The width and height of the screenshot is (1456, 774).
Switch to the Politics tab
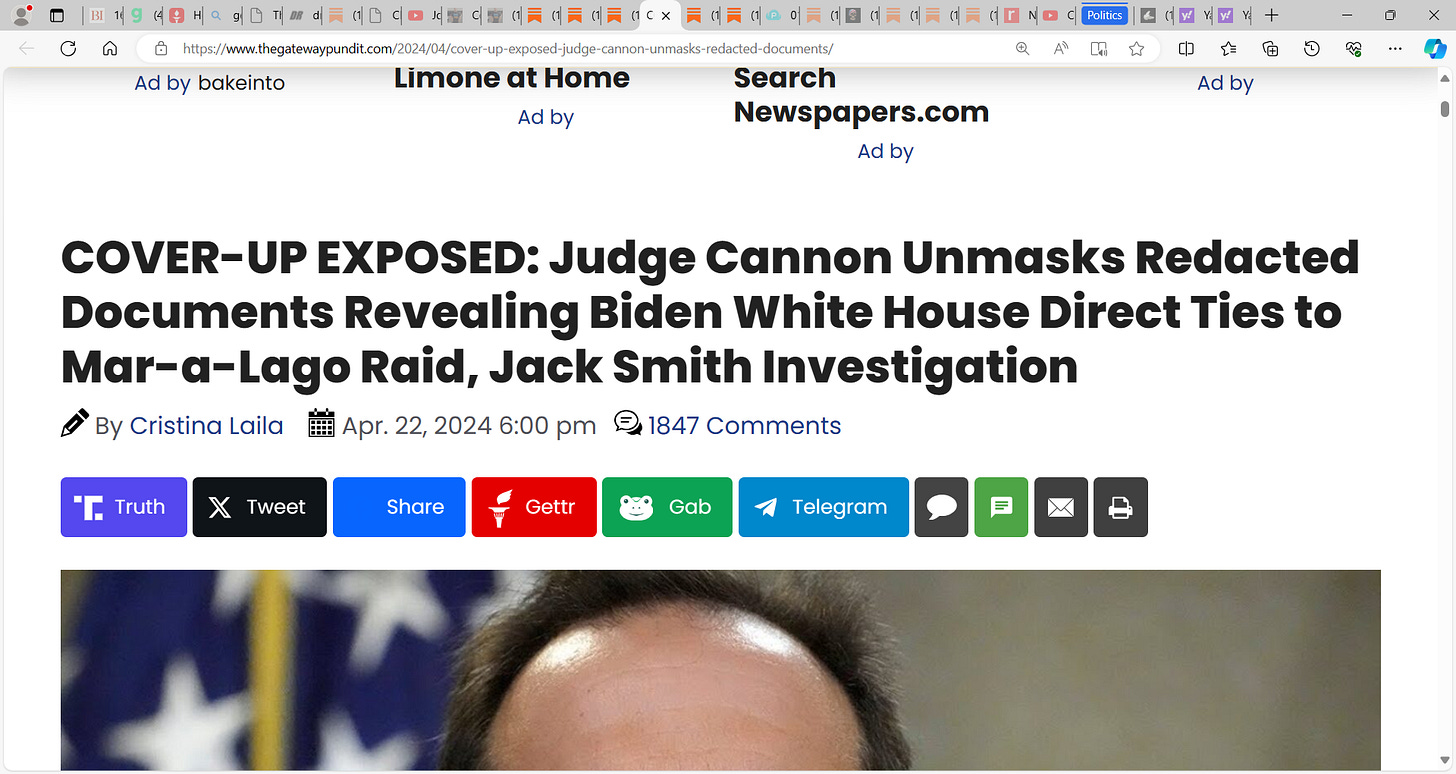1105,15
